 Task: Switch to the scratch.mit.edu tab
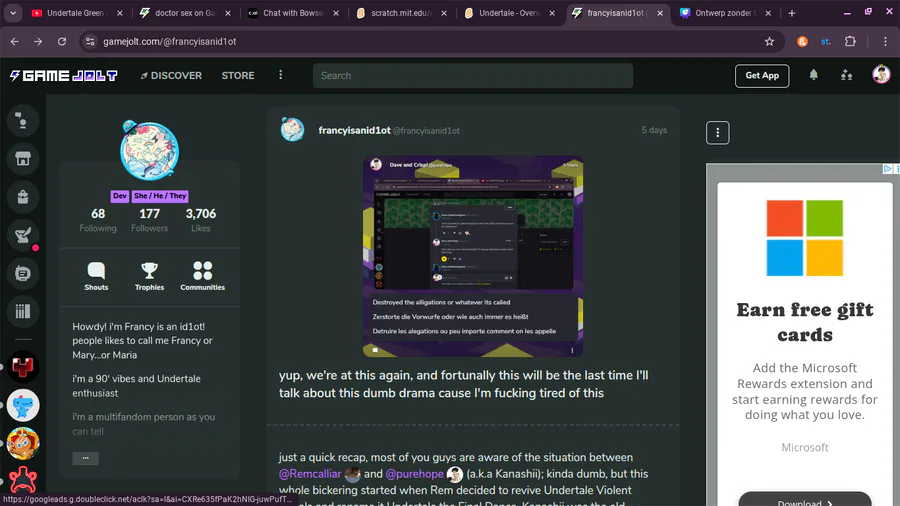pos(401,13)
